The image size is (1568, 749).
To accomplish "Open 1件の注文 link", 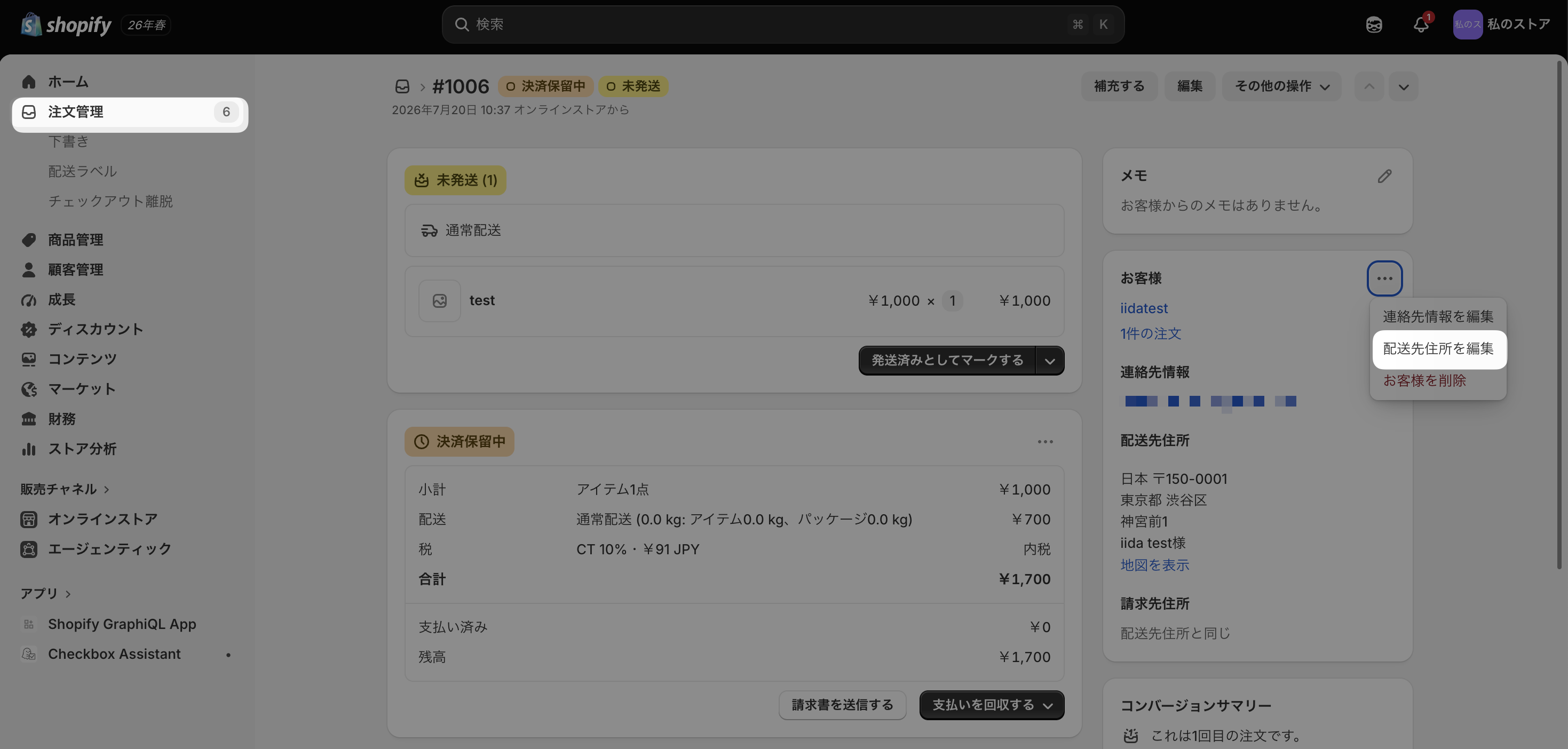I will (1151, 333).
